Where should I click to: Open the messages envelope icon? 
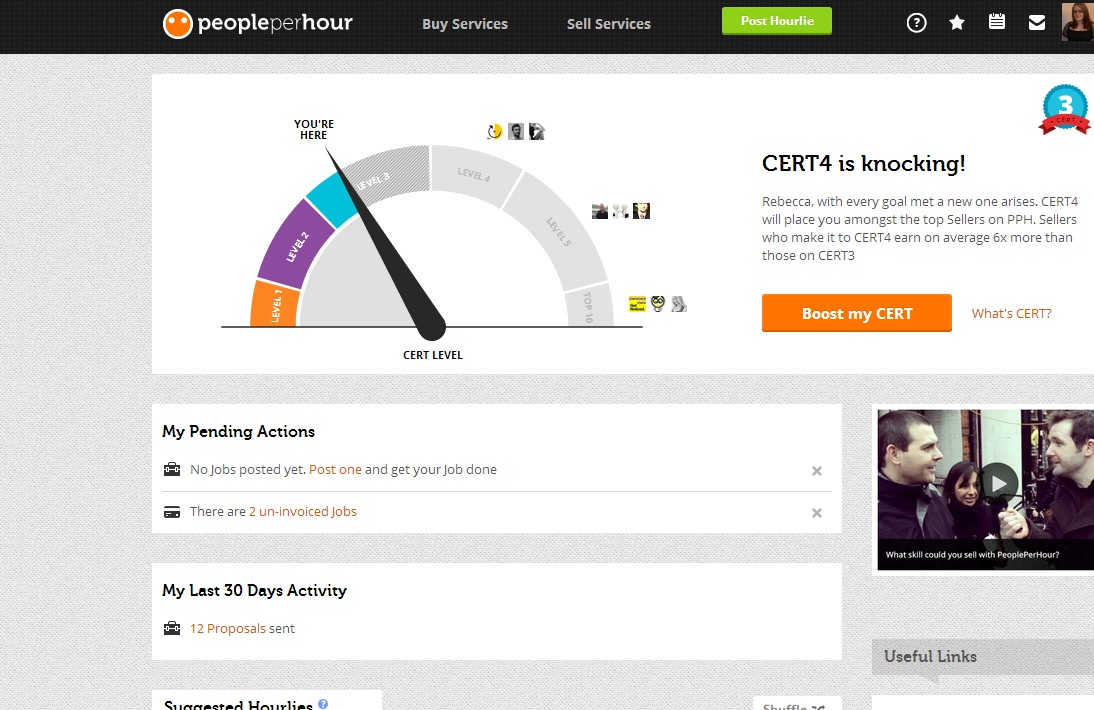pos(1037,23)
